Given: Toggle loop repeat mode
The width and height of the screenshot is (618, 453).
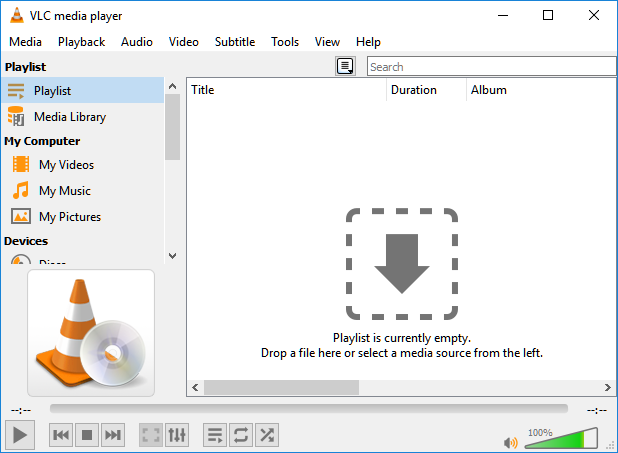Looking at the screenshot, I should point(241,435).
